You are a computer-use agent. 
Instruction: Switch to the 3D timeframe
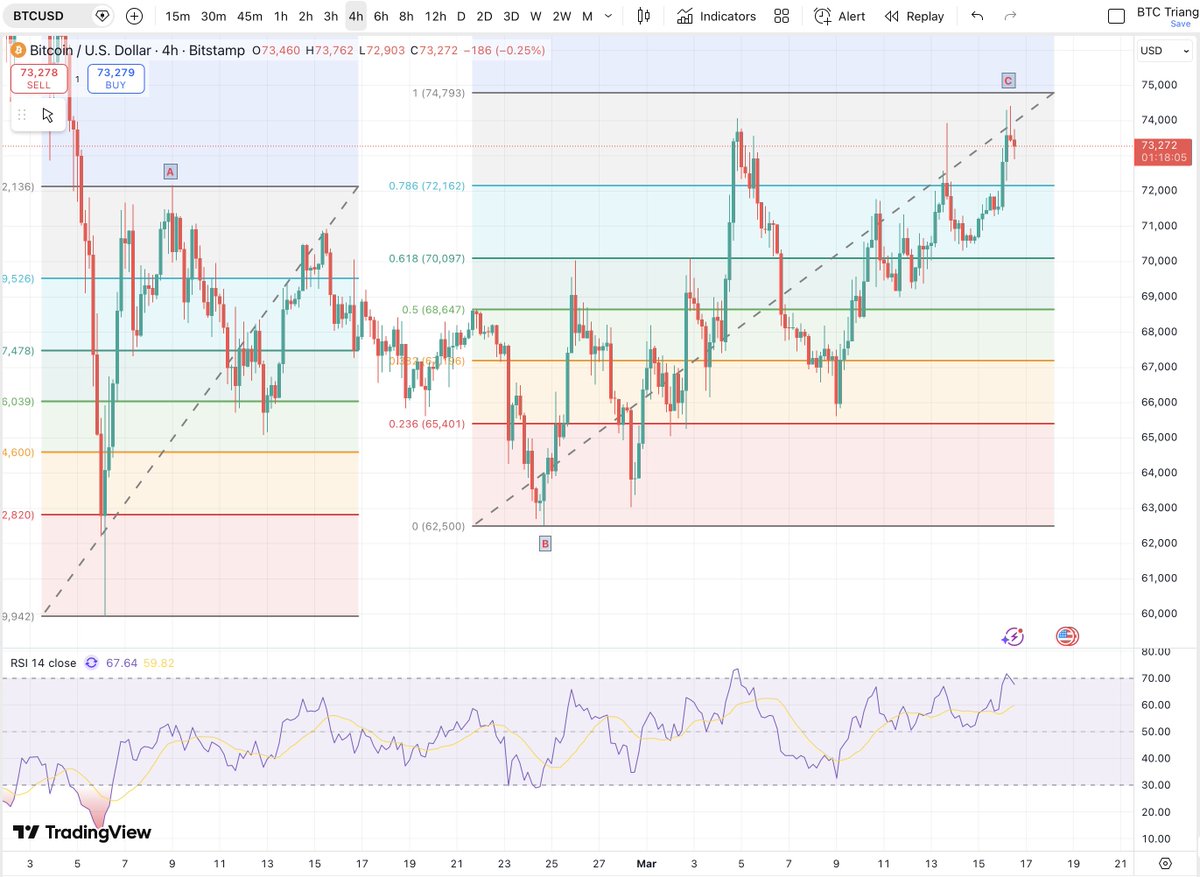click(511, 16)
